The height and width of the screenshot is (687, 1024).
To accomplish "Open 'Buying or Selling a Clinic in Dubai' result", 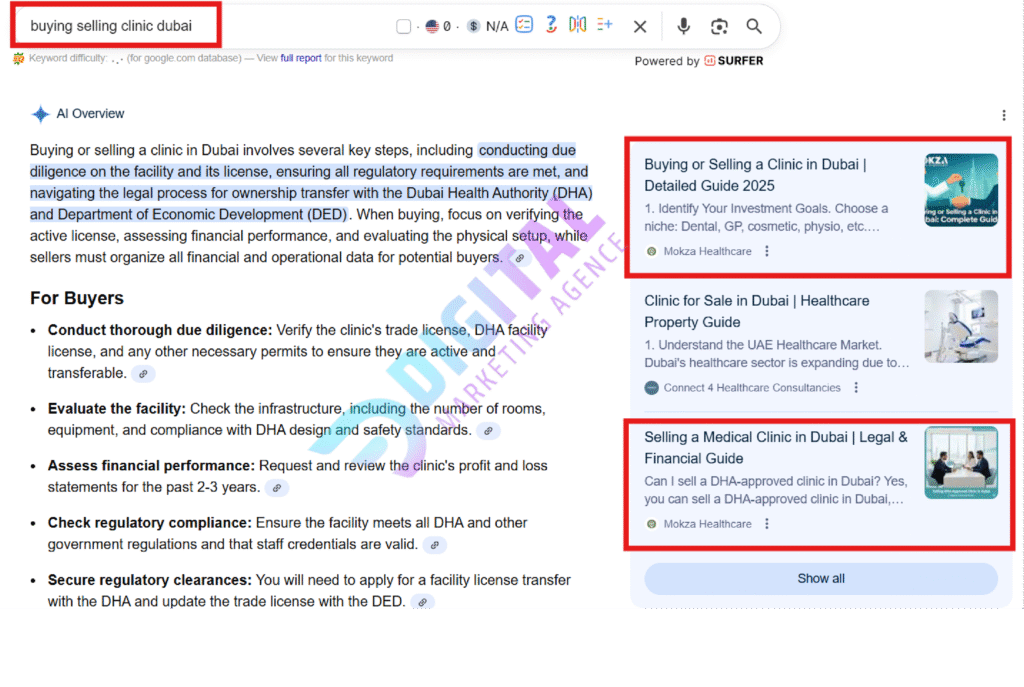I will (x=755, y=175).
